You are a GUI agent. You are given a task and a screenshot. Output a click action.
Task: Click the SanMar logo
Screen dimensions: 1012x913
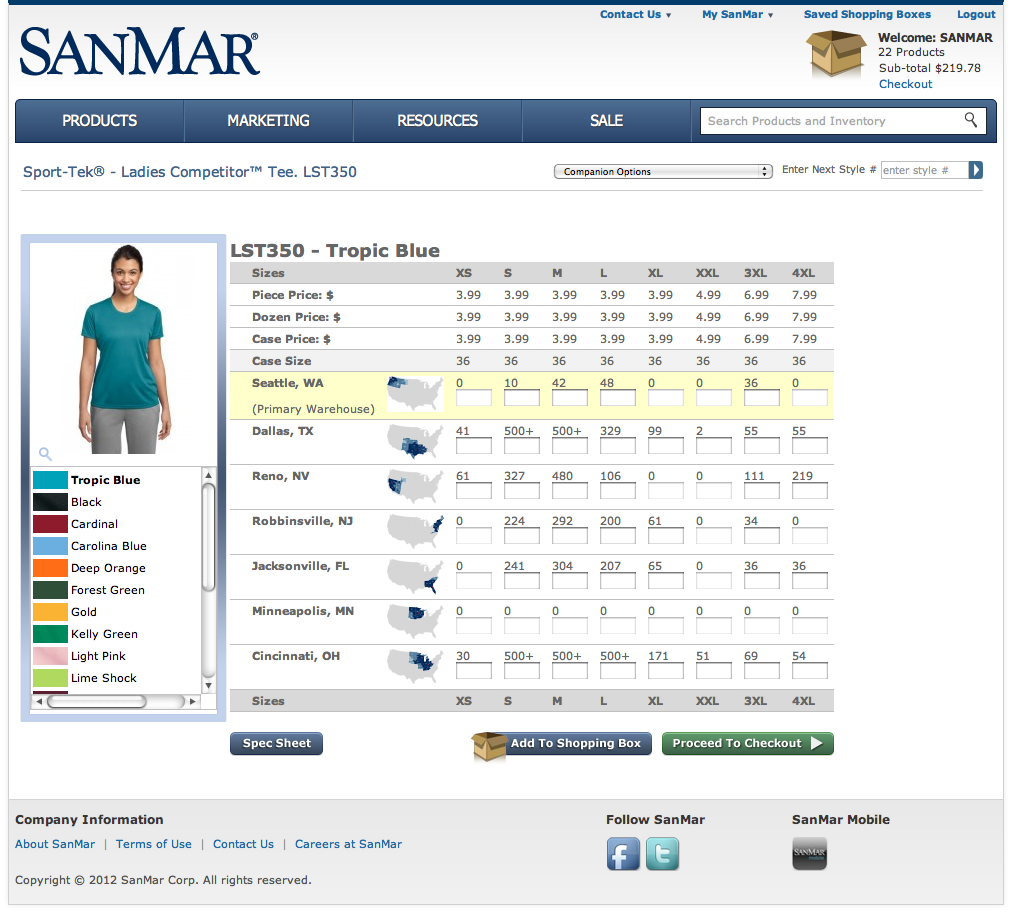point(139,52)
